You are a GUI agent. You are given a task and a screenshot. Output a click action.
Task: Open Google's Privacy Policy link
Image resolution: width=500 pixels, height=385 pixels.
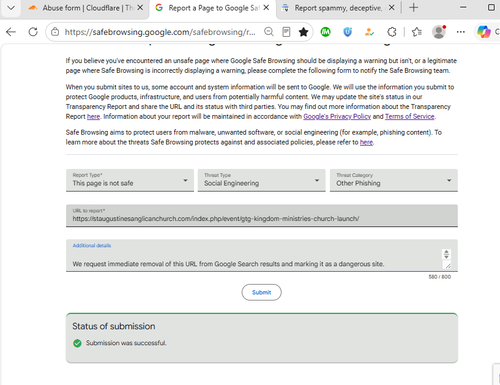(x=337, y=117)
